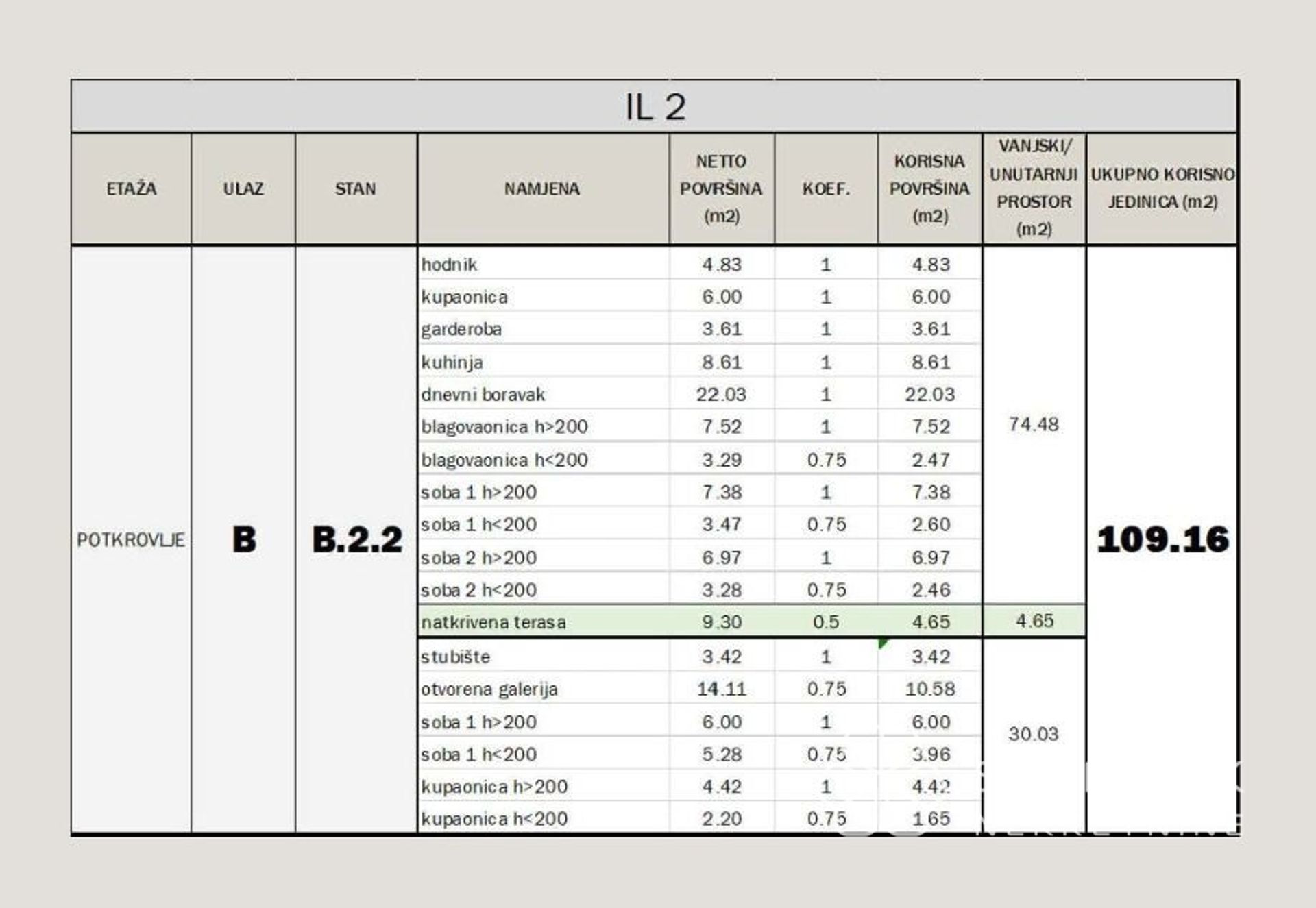Click korisna value 2.47 for blagovaonica h<200

pyautogui.click(x=930, y=460)
